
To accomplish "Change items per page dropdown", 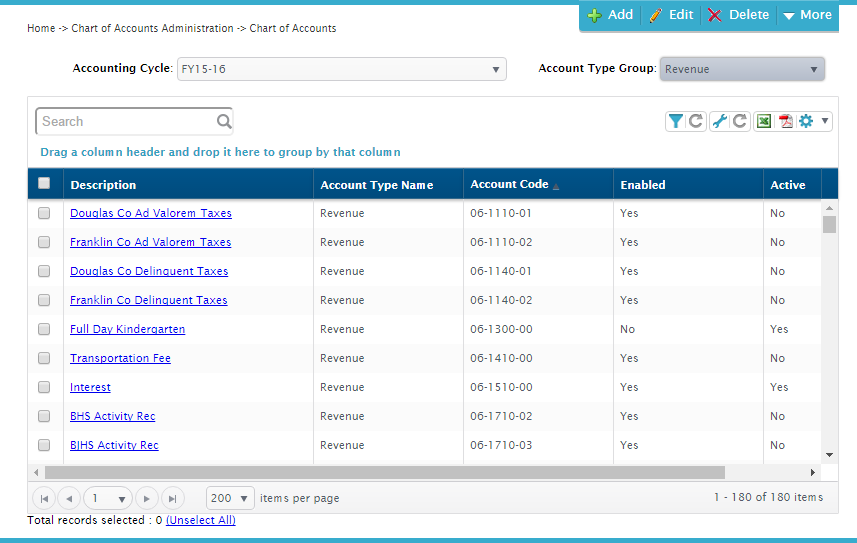I will click(230, 498).
